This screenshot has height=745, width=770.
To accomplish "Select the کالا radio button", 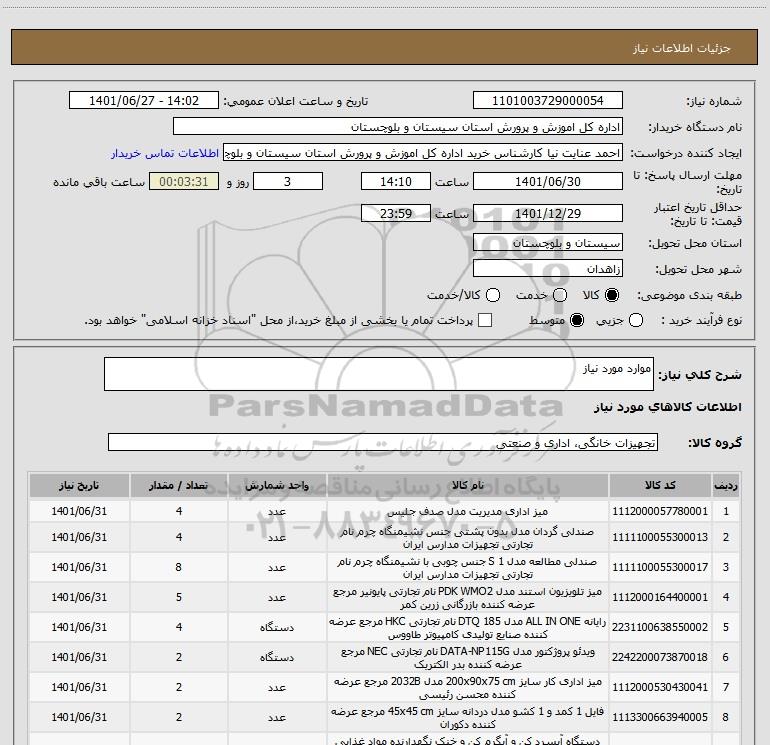I will click(612, 295).
